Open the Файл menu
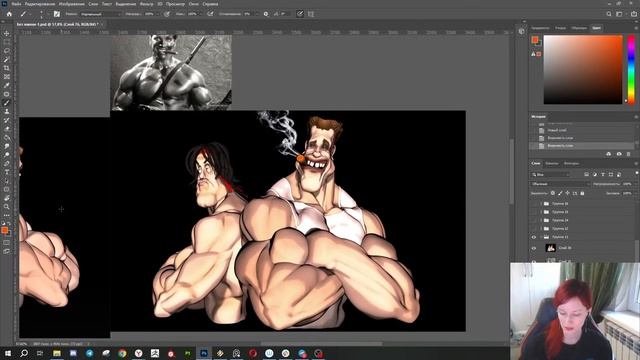 tap(16, 4)
